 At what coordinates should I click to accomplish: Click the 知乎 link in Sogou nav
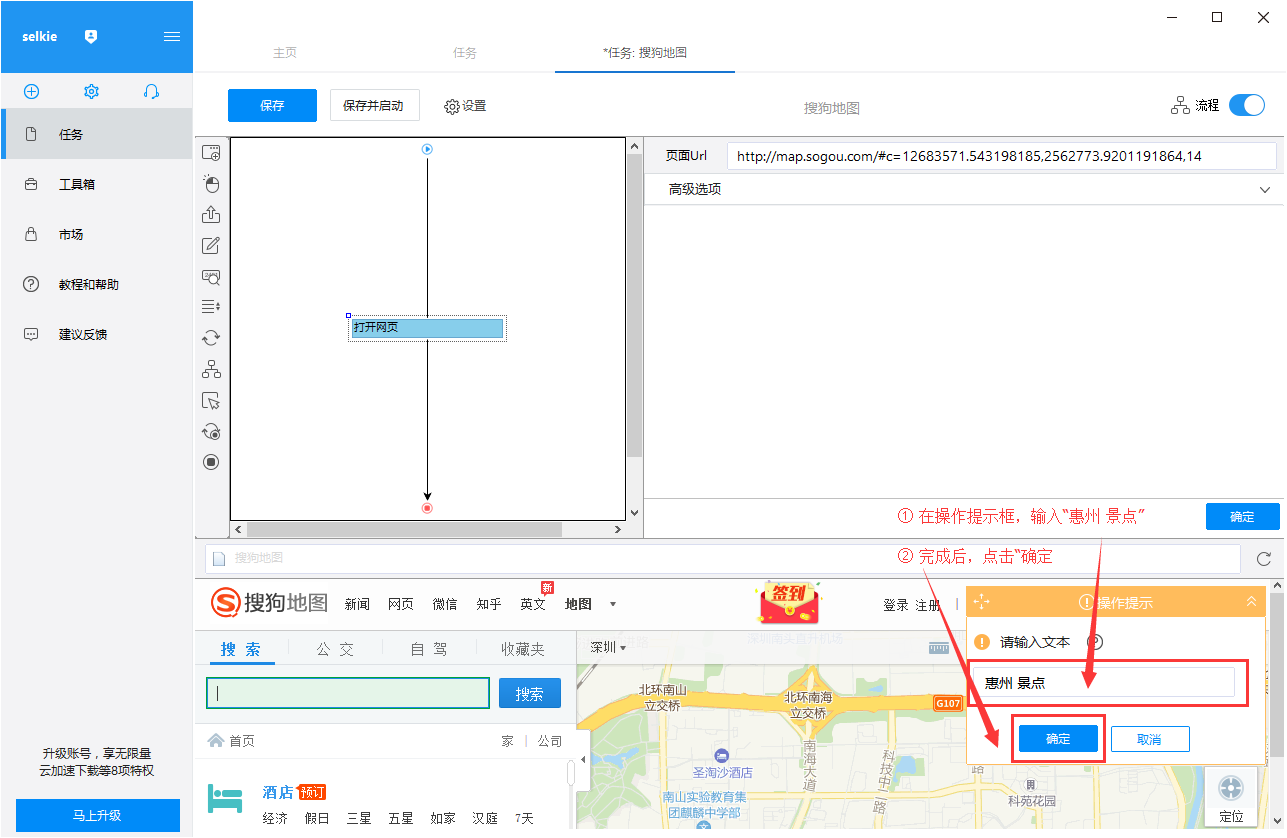click(489, 604)
